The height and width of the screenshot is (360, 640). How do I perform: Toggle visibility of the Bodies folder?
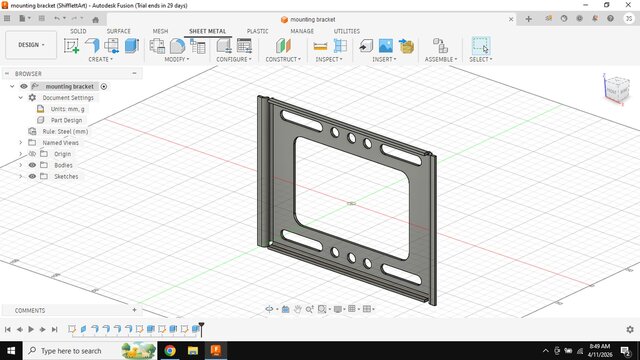32,165
